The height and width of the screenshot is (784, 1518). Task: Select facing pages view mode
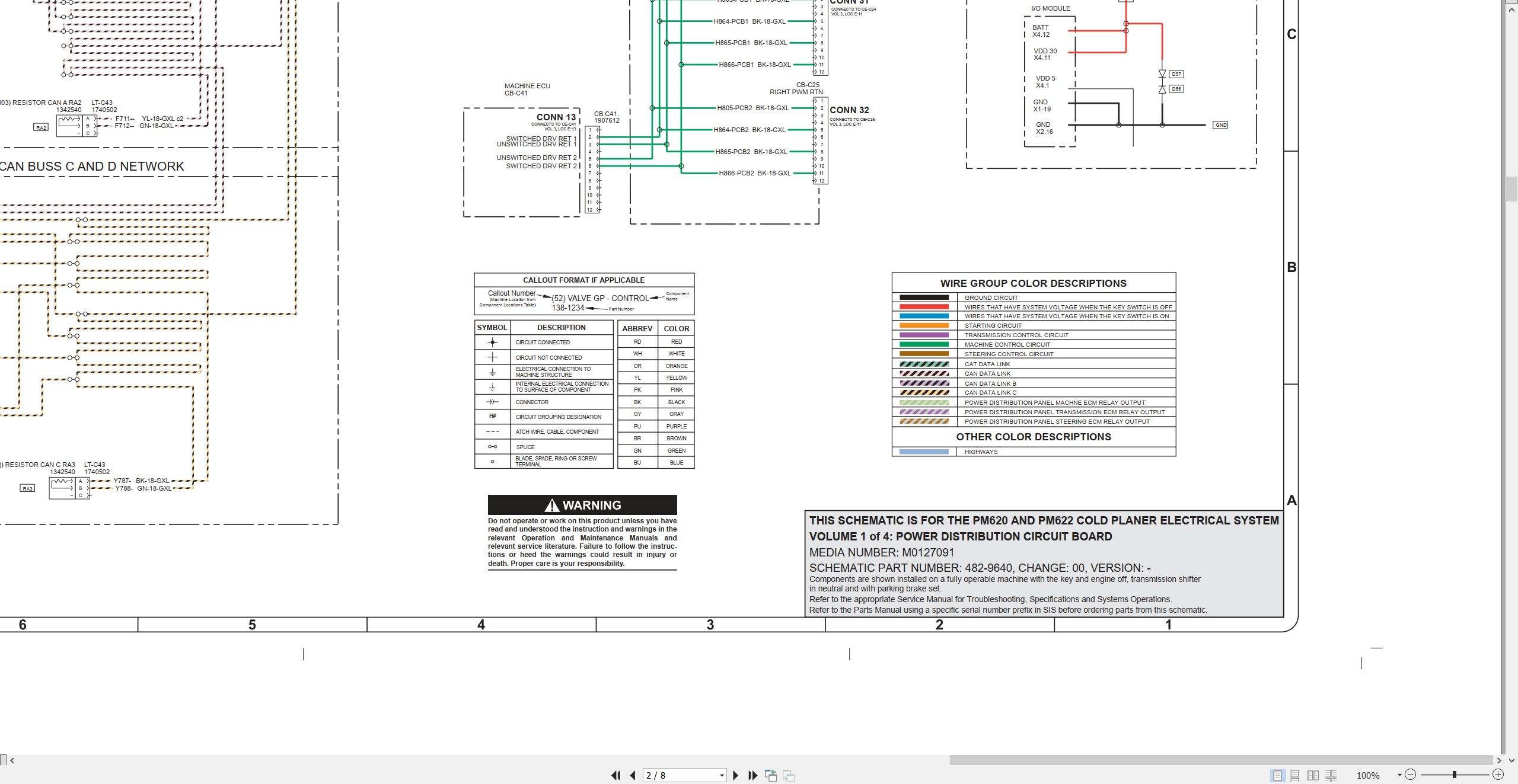[1313, 775]
